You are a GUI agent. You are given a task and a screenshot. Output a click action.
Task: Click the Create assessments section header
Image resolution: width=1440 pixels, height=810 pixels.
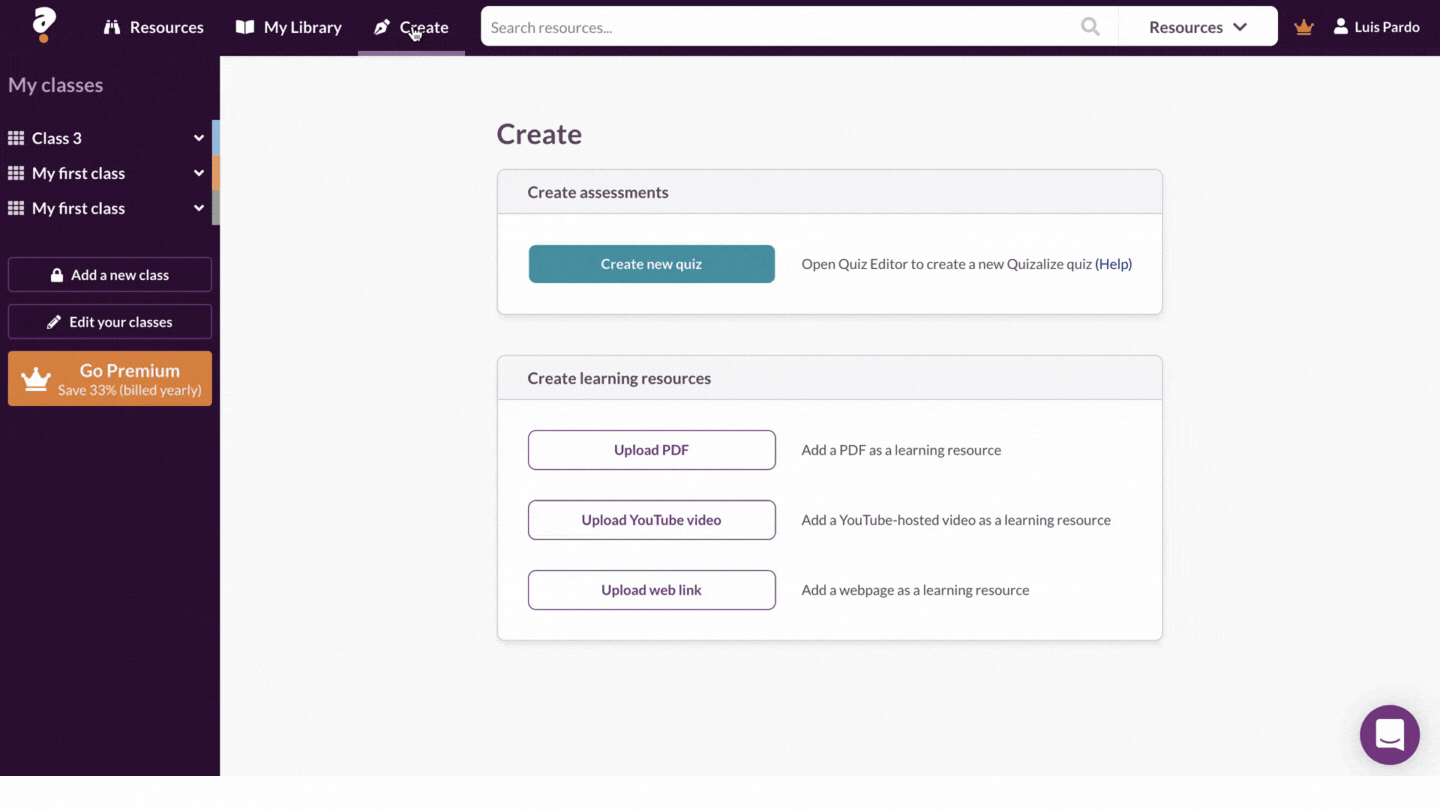830,192
